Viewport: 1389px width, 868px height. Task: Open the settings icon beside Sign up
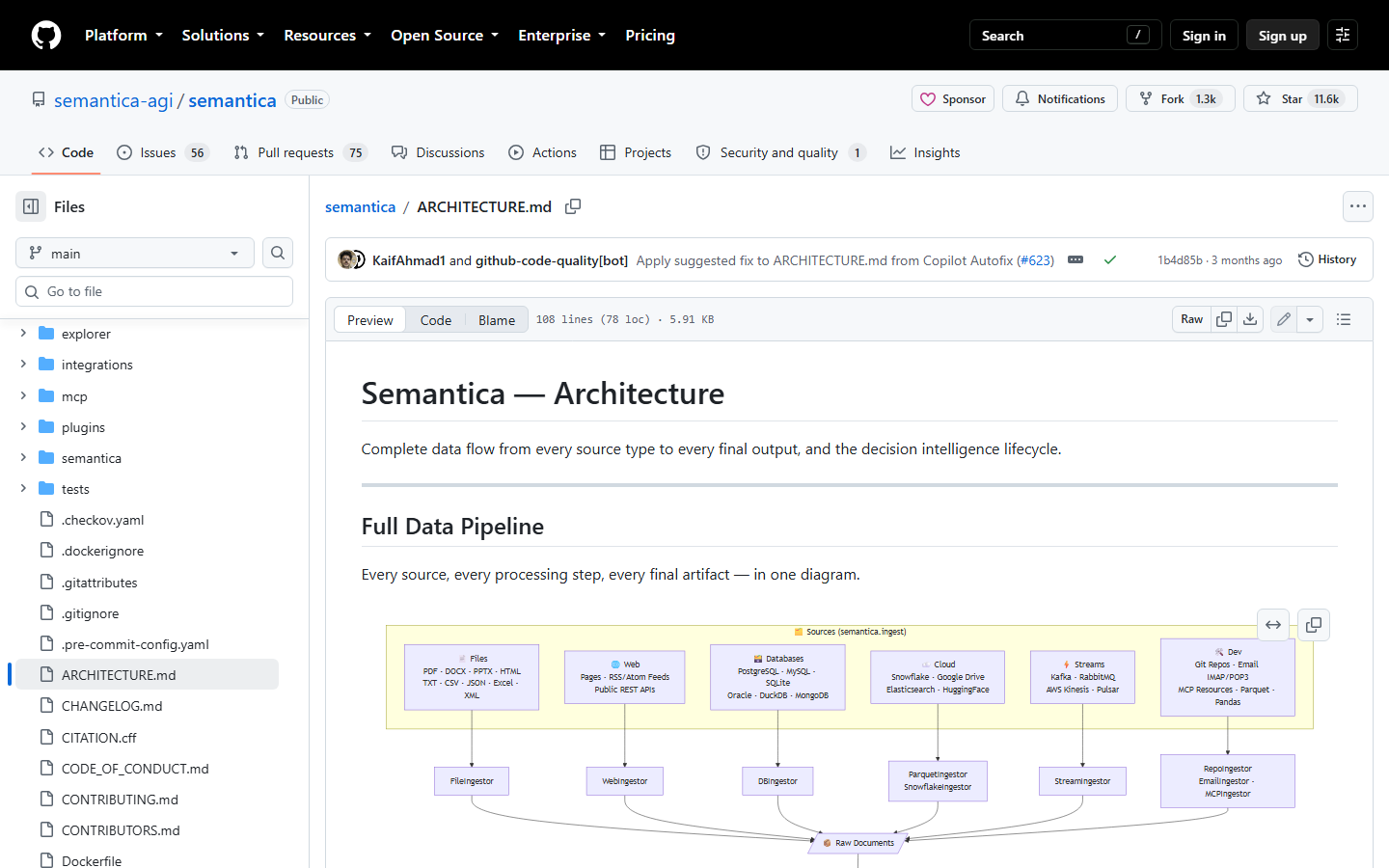pos(1343,35)
